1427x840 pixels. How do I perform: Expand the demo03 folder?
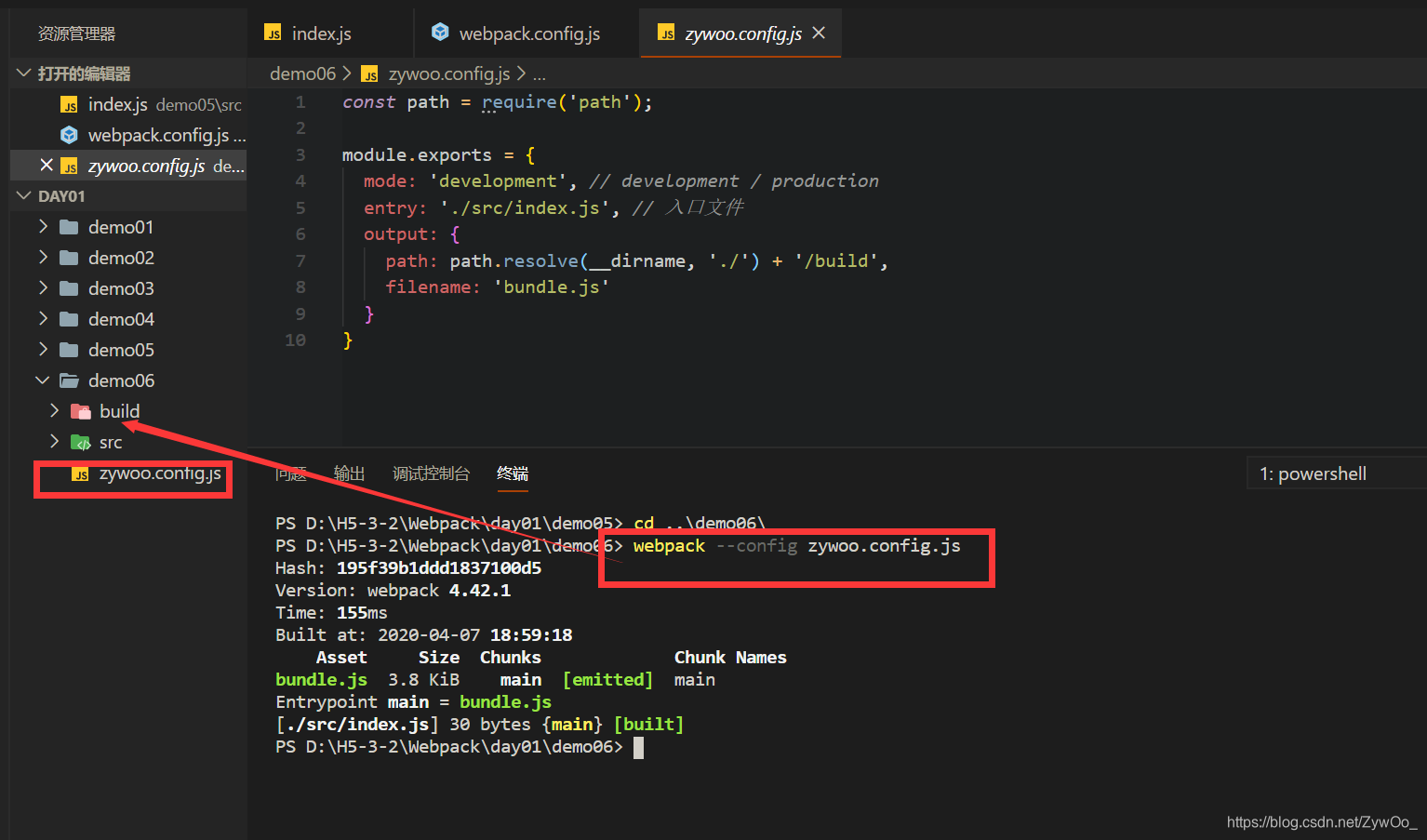[x=43, y=287]
